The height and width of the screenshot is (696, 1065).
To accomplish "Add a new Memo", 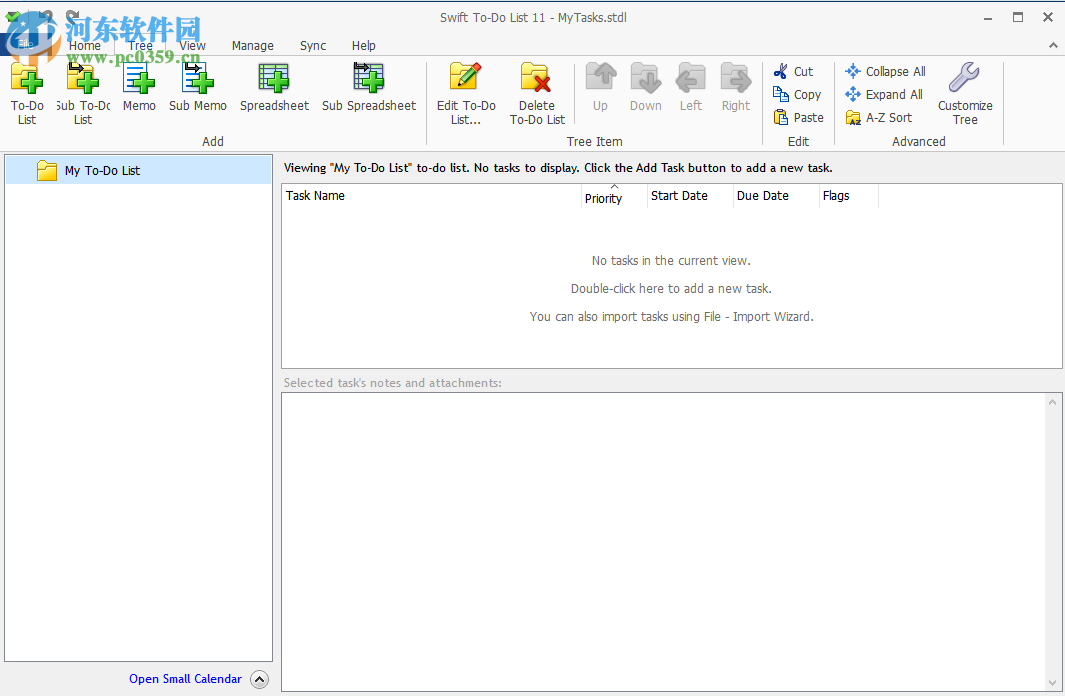I will point(139,87).
